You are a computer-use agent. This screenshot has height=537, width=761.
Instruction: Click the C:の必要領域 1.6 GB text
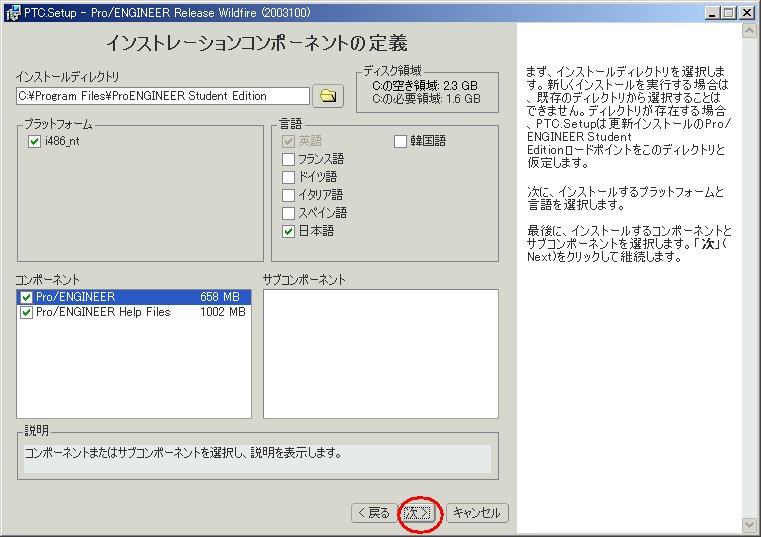(x=426, y=99)
